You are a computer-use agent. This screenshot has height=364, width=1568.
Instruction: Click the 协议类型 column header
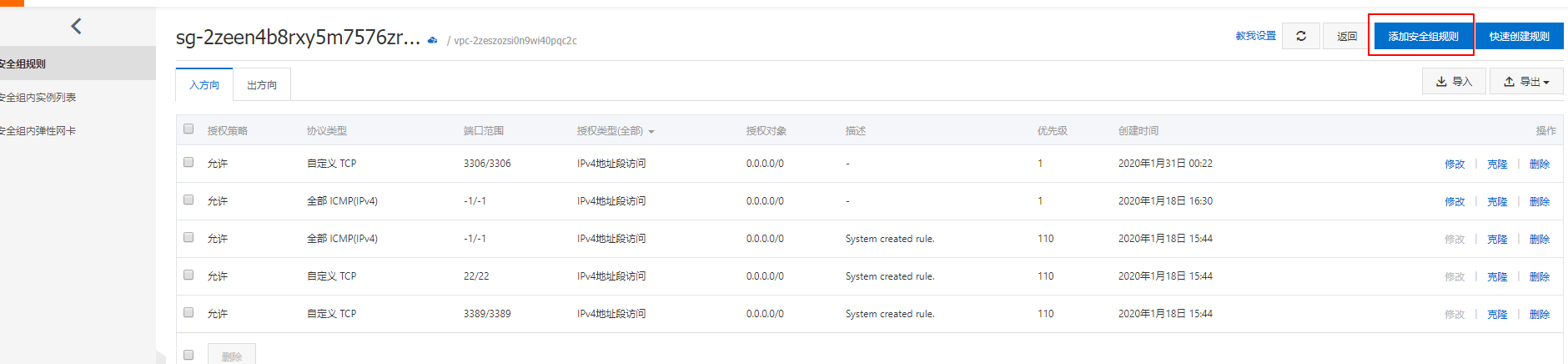(327, 131)
